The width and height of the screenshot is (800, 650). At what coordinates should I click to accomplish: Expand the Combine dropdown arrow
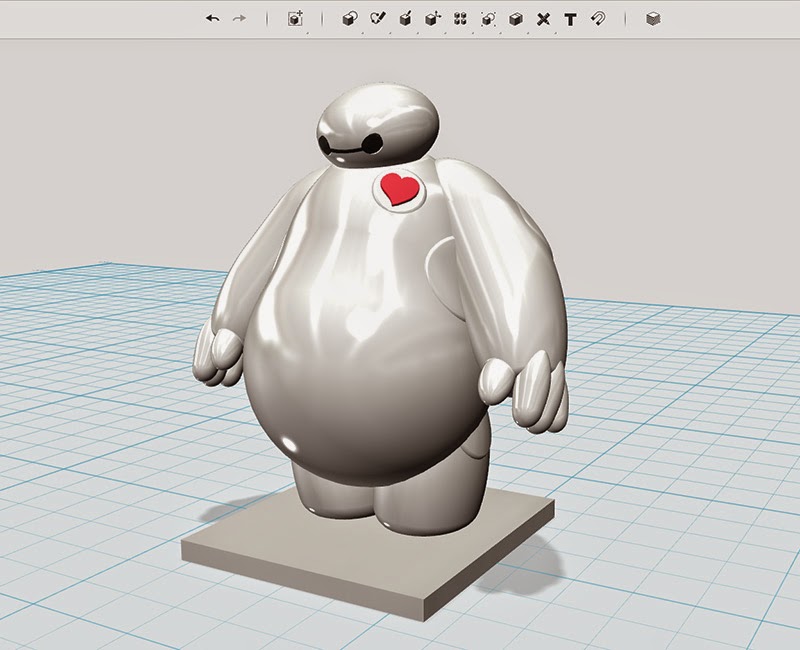(528, 33)
